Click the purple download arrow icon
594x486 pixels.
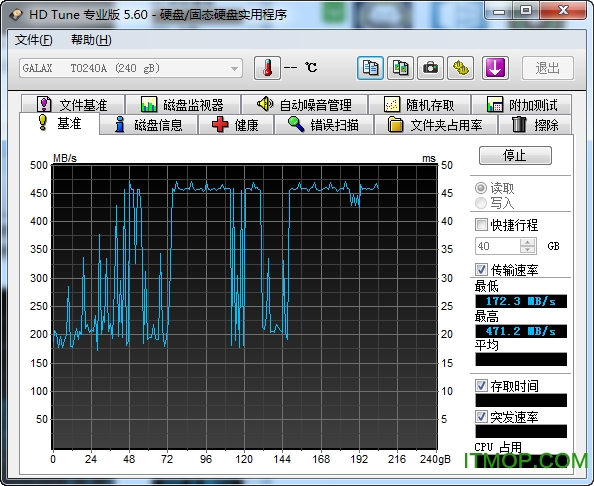tap(495, 68)
